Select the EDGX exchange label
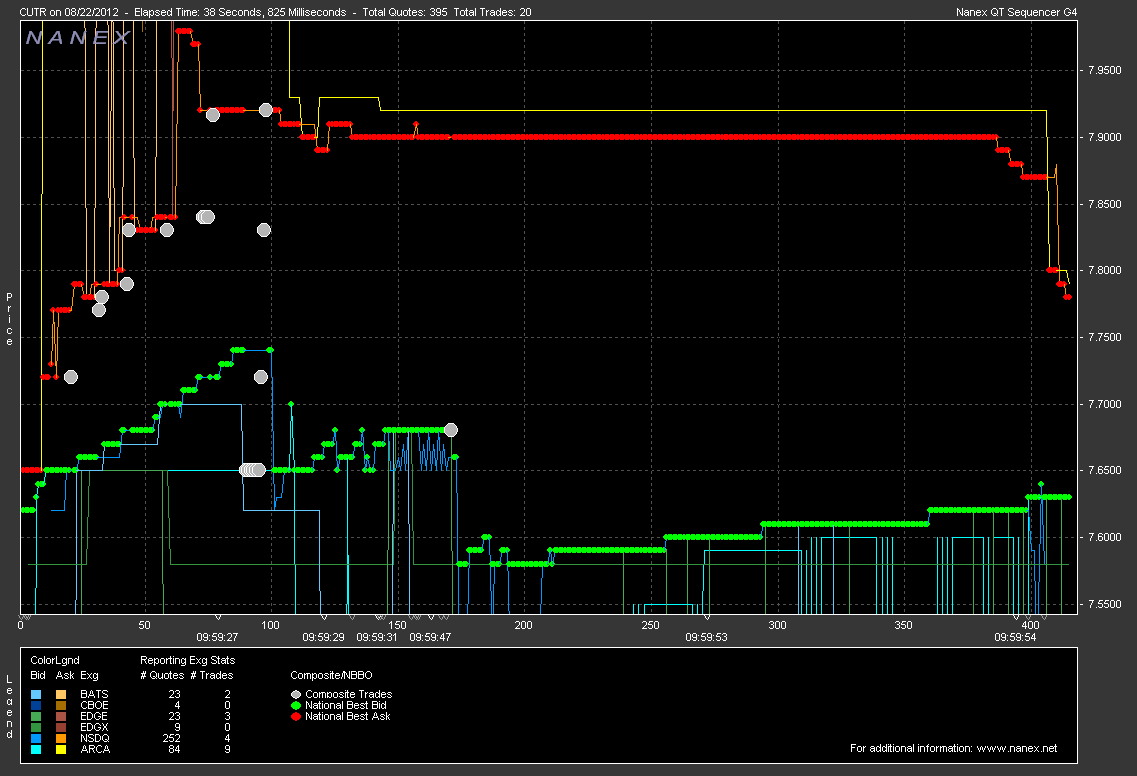Viewport: 1137px width, 776px height. pyautogui.click(x=94, y=727)
